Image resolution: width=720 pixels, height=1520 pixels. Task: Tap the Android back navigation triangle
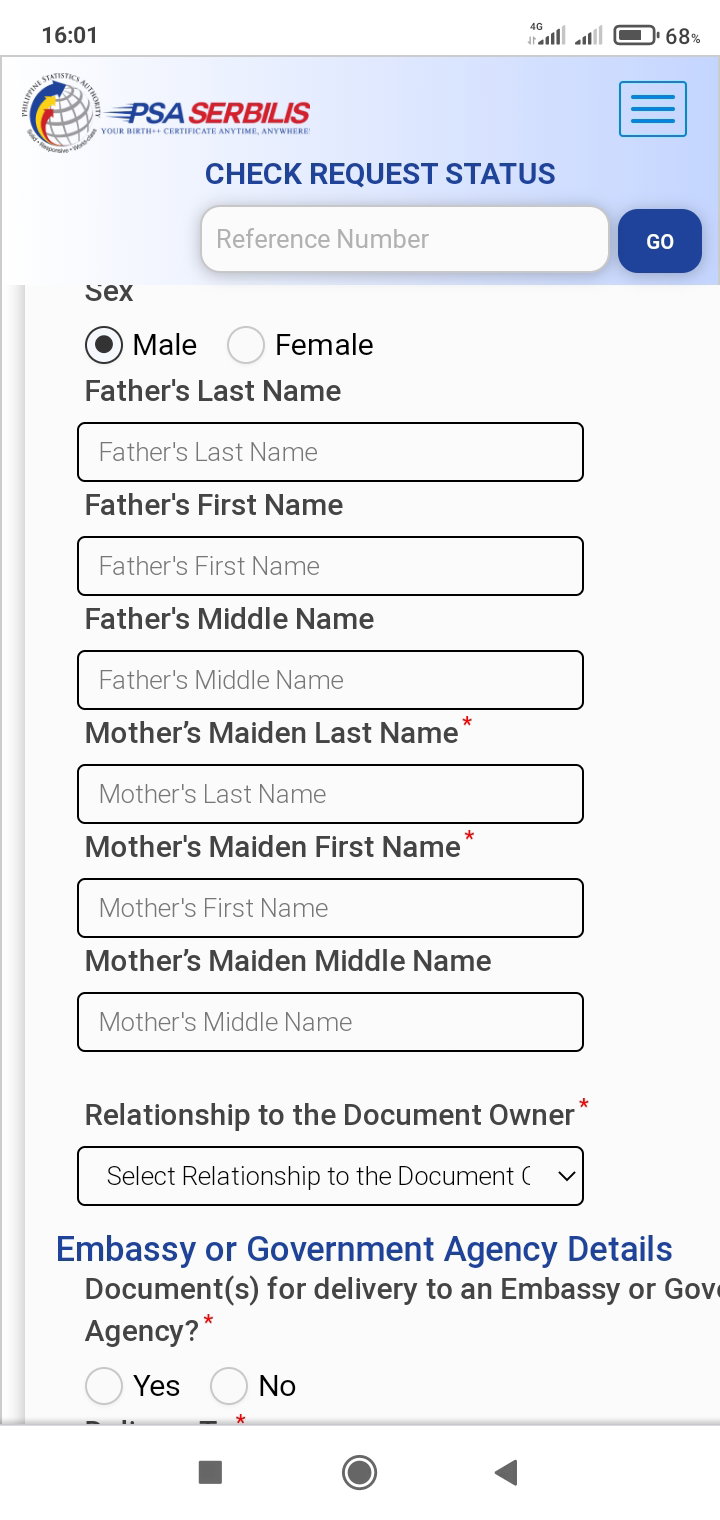pos(506,1472)
